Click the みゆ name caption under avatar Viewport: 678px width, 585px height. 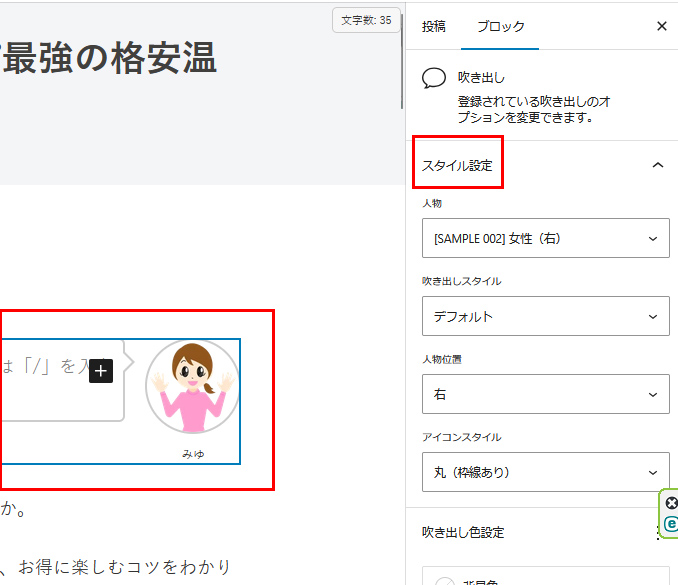pos(193,454)
